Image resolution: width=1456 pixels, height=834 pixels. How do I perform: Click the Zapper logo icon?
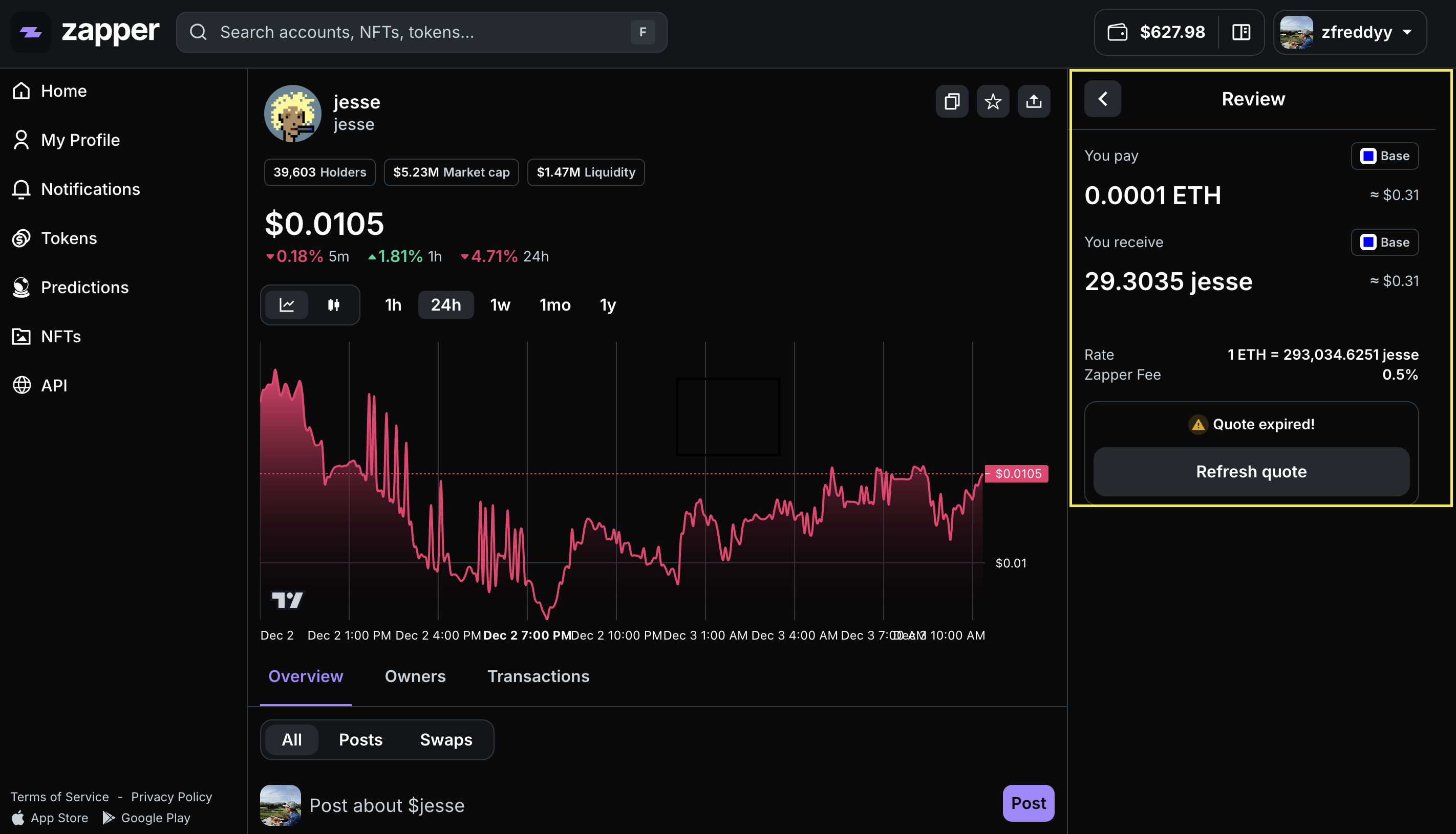click(31, 32)
